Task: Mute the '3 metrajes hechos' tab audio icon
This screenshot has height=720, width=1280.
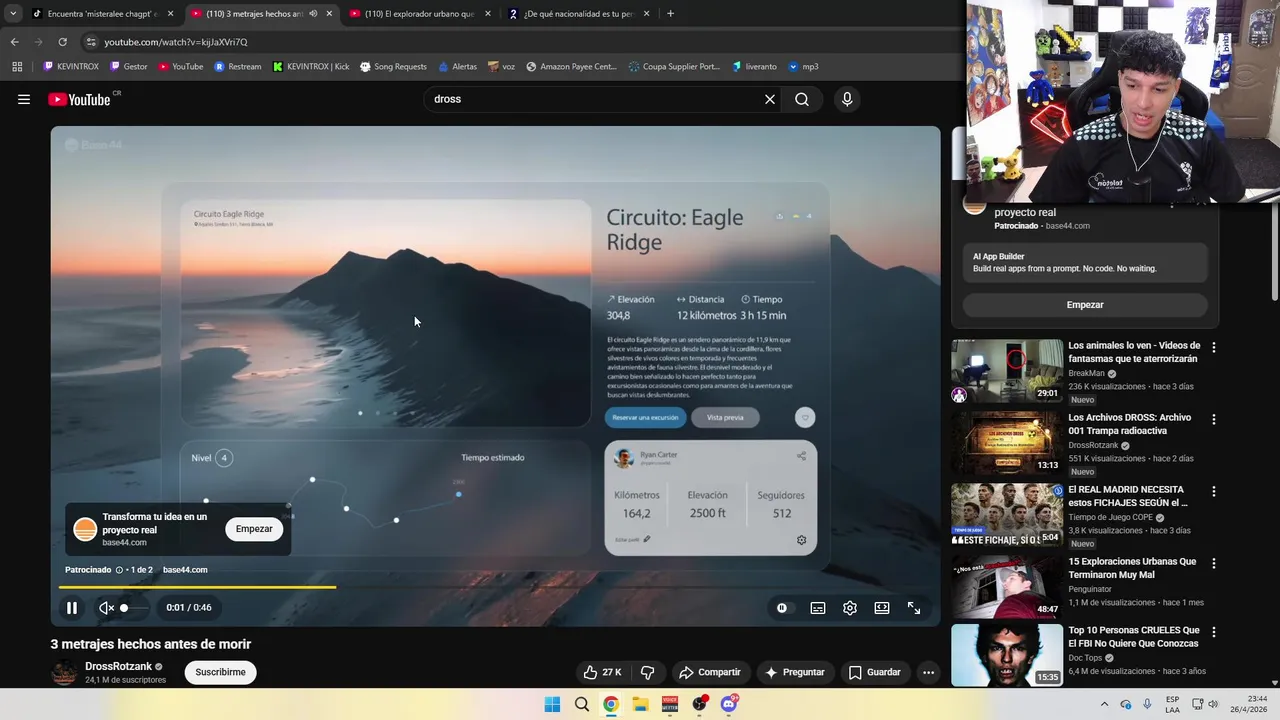Action: 313,14
